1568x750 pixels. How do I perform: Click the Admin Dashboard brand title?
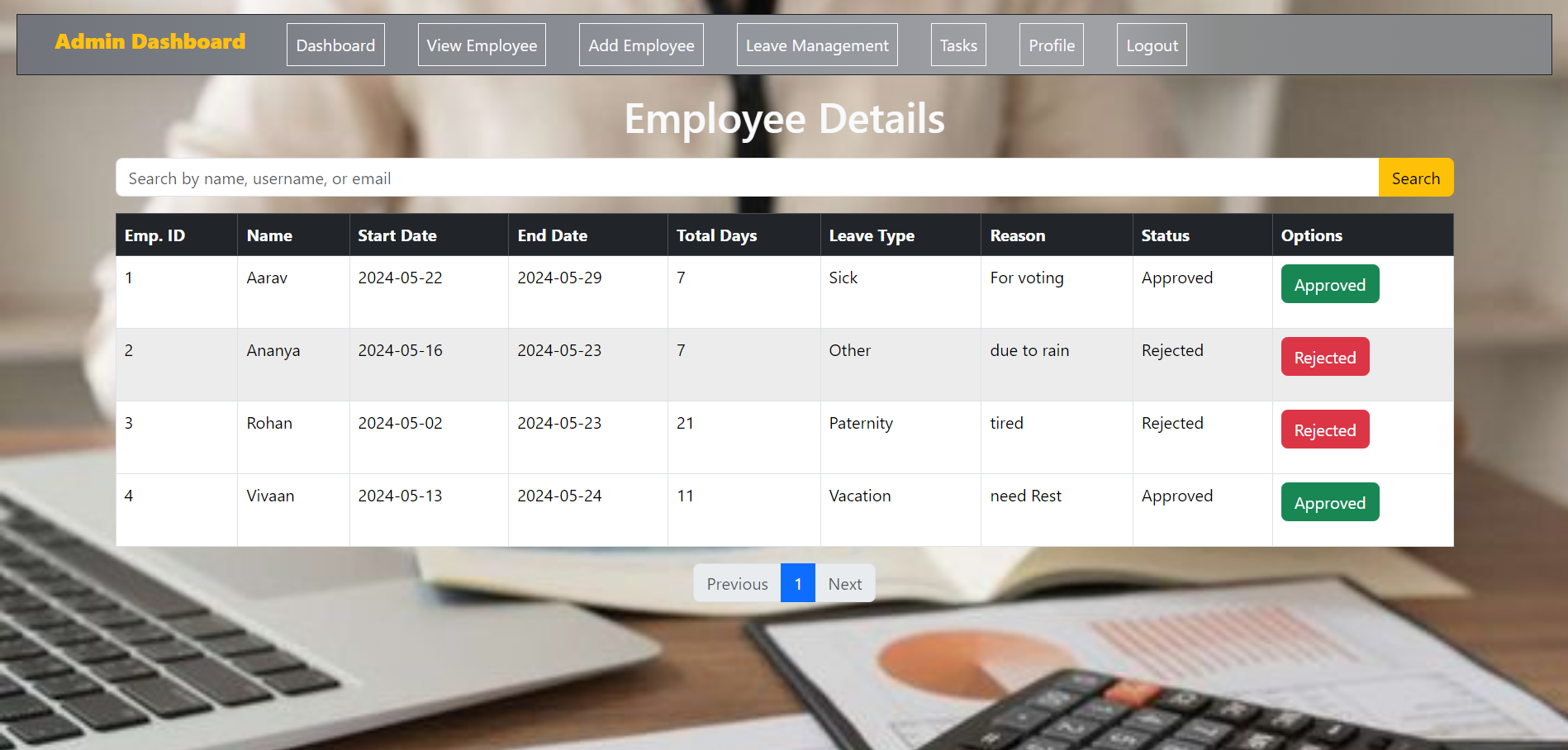click(150, 41)
